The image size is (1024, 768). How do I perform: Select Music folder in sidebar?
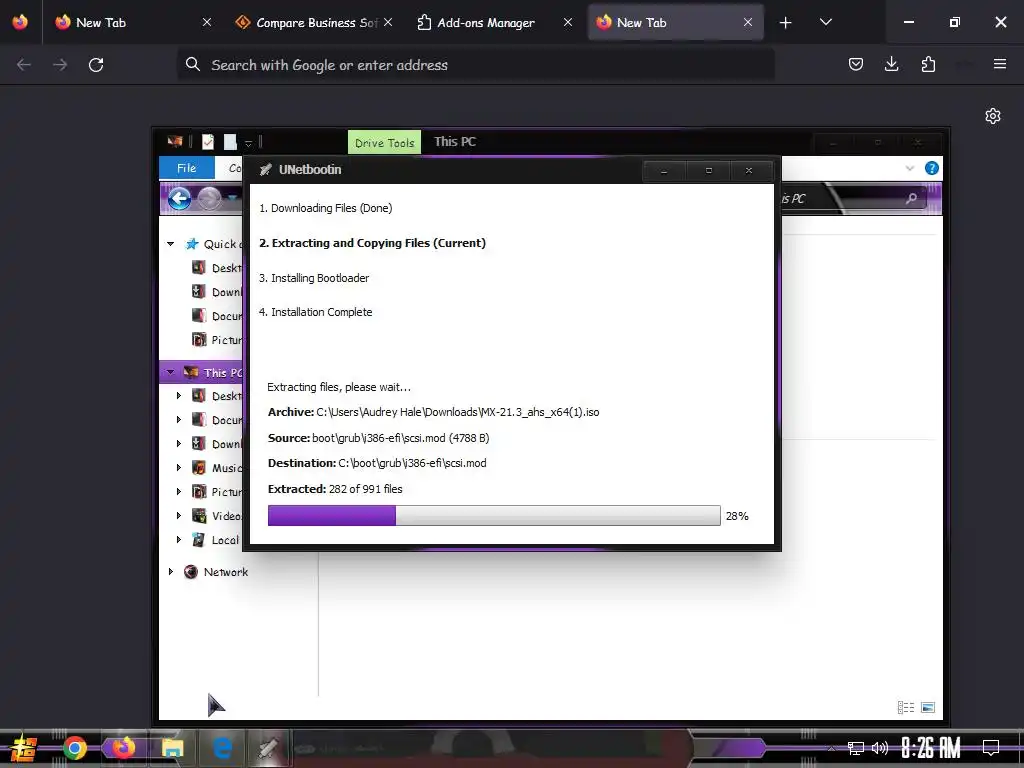tap(217, 468)
